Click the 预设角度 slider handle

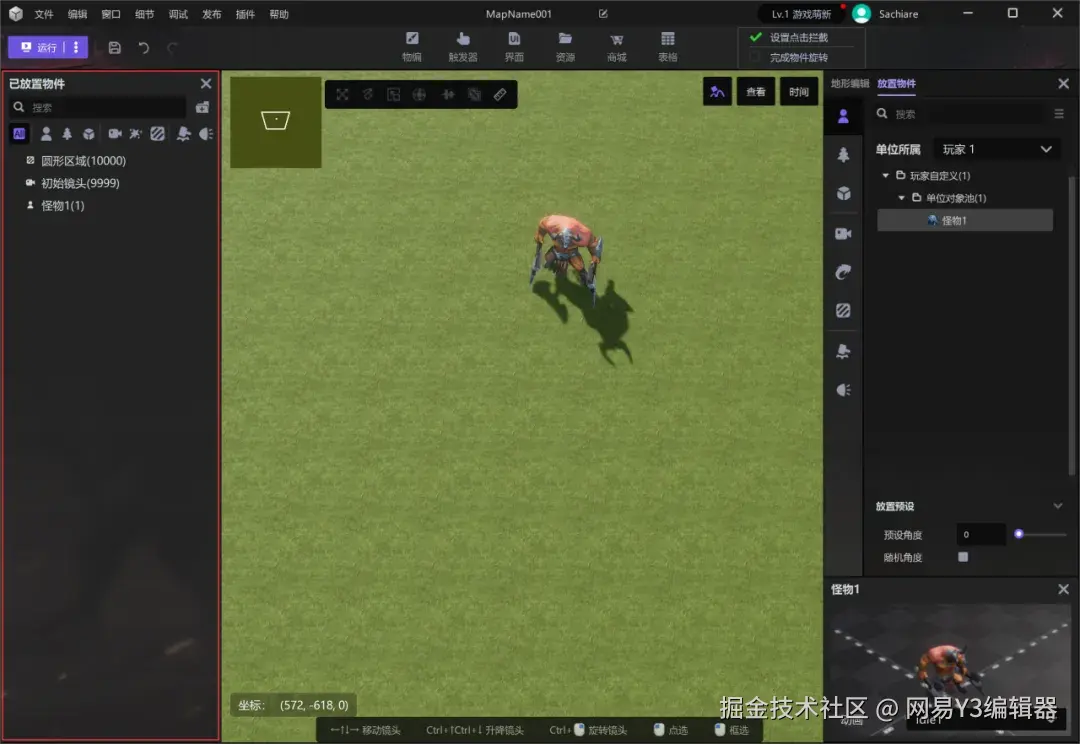(x=1019, y=534)
